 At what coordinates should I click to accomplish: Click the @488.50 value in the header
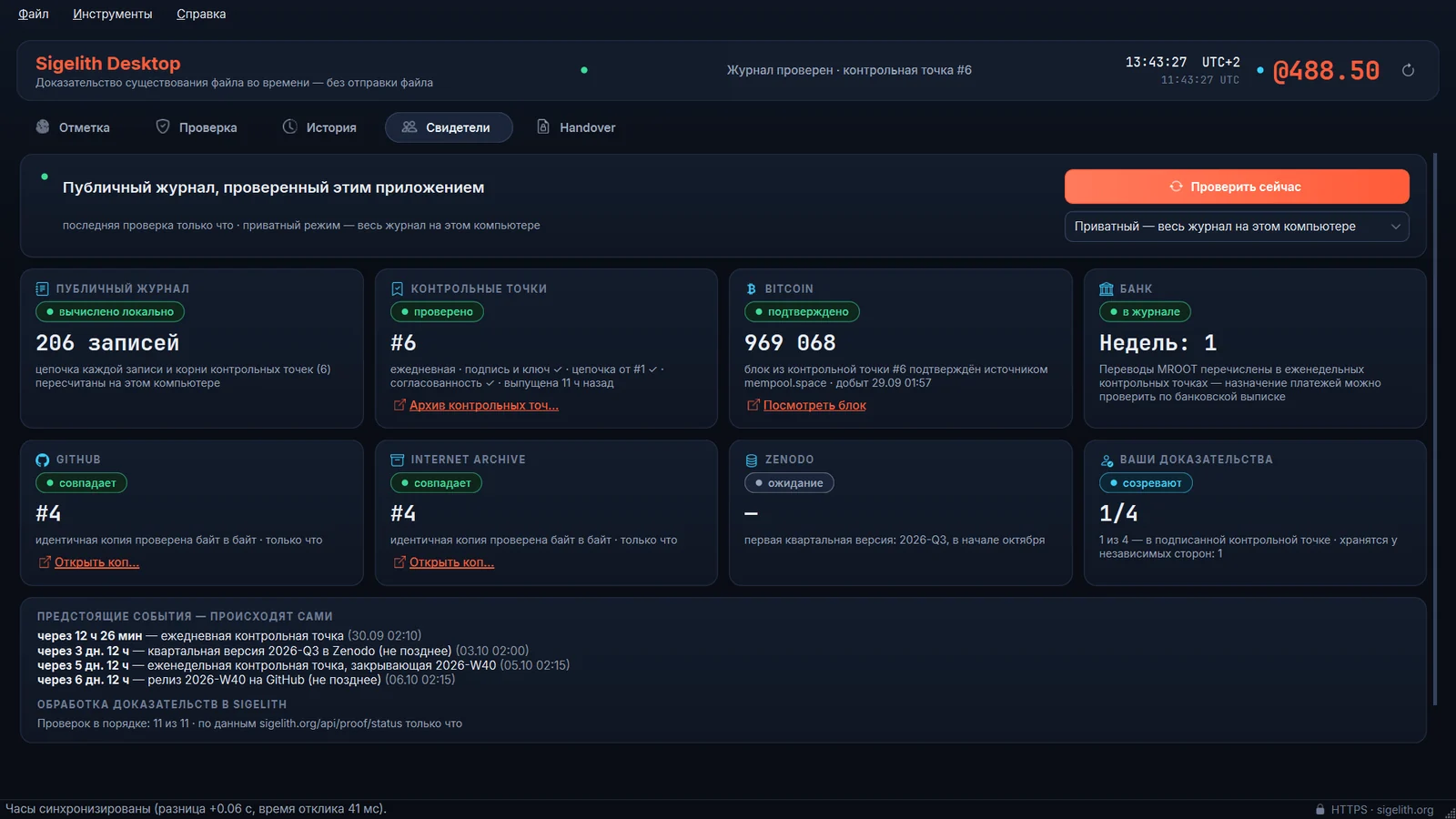pos(1326,70)
